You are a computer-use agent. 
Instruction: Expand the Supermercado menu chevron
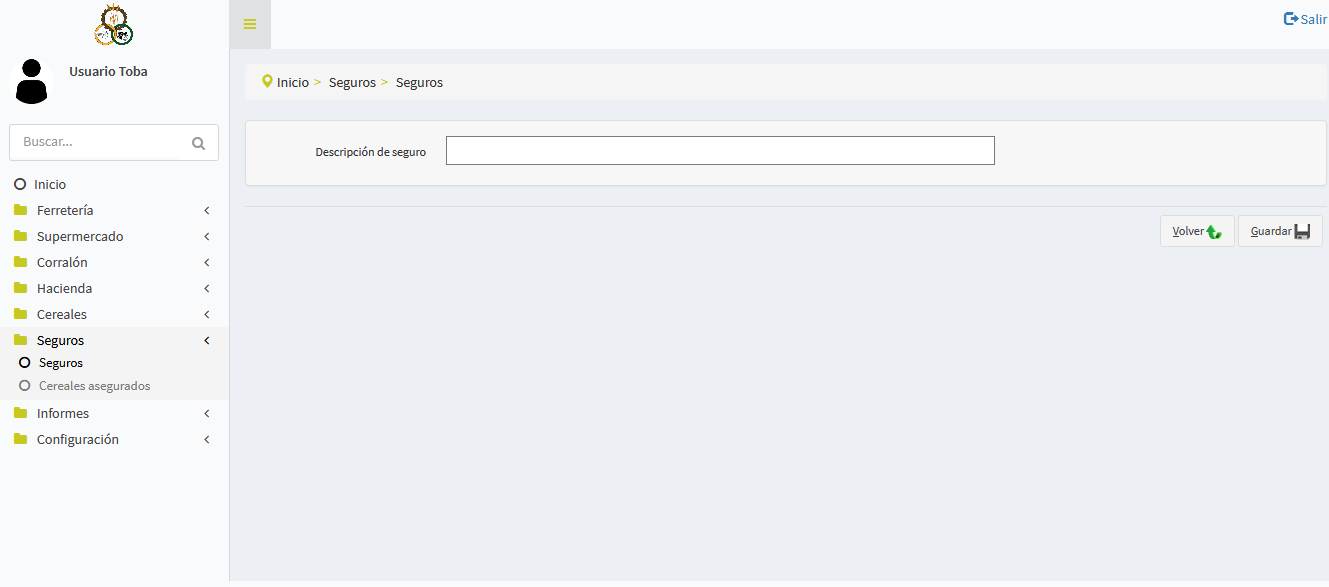coord(207,237)
